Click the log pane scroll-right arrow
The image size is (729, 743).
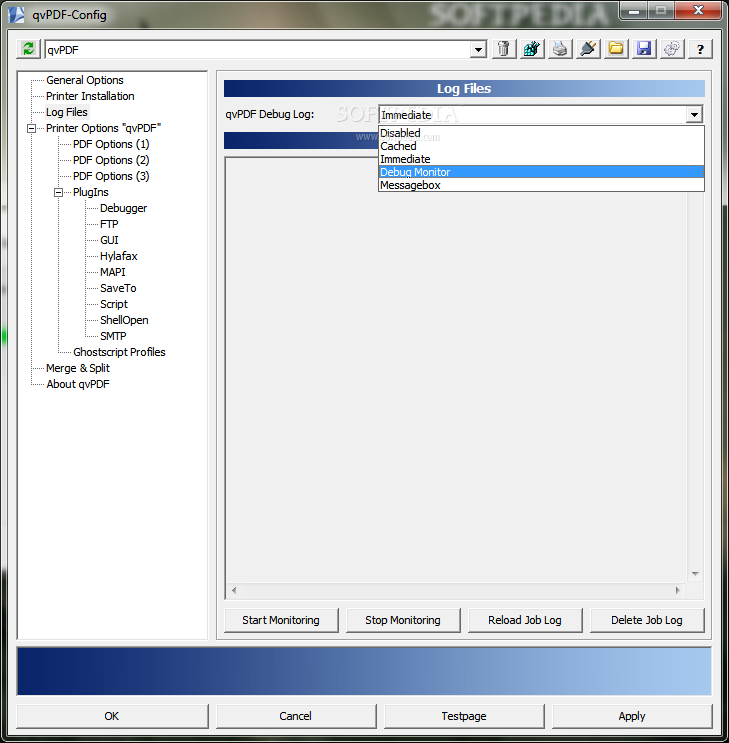pyautogui.click(x=678, y=590)
